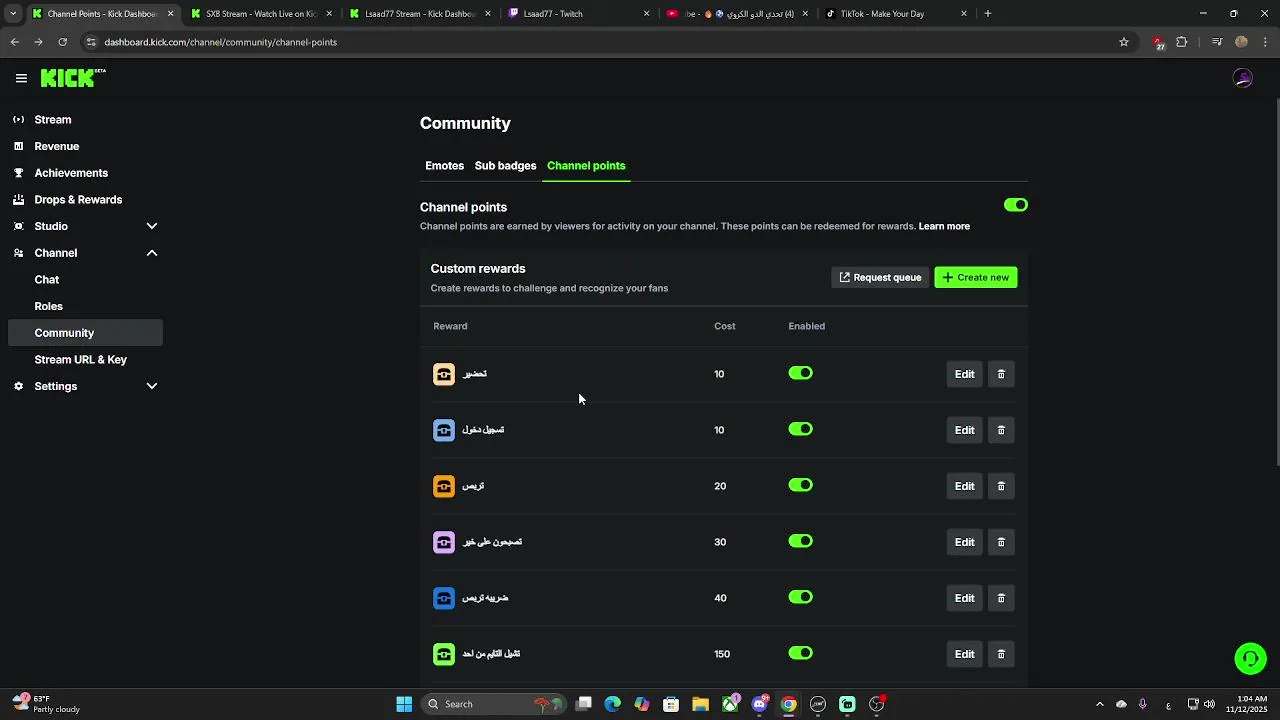Viewport: 1280px width, 720px height.
Task: Follow the Learn more link
Action: tap(944, 226)
